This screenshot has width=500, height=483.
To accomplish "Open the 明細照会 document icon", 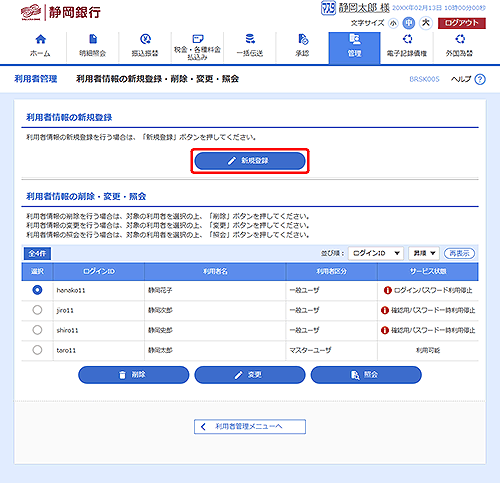I will (x=93, y=39).
